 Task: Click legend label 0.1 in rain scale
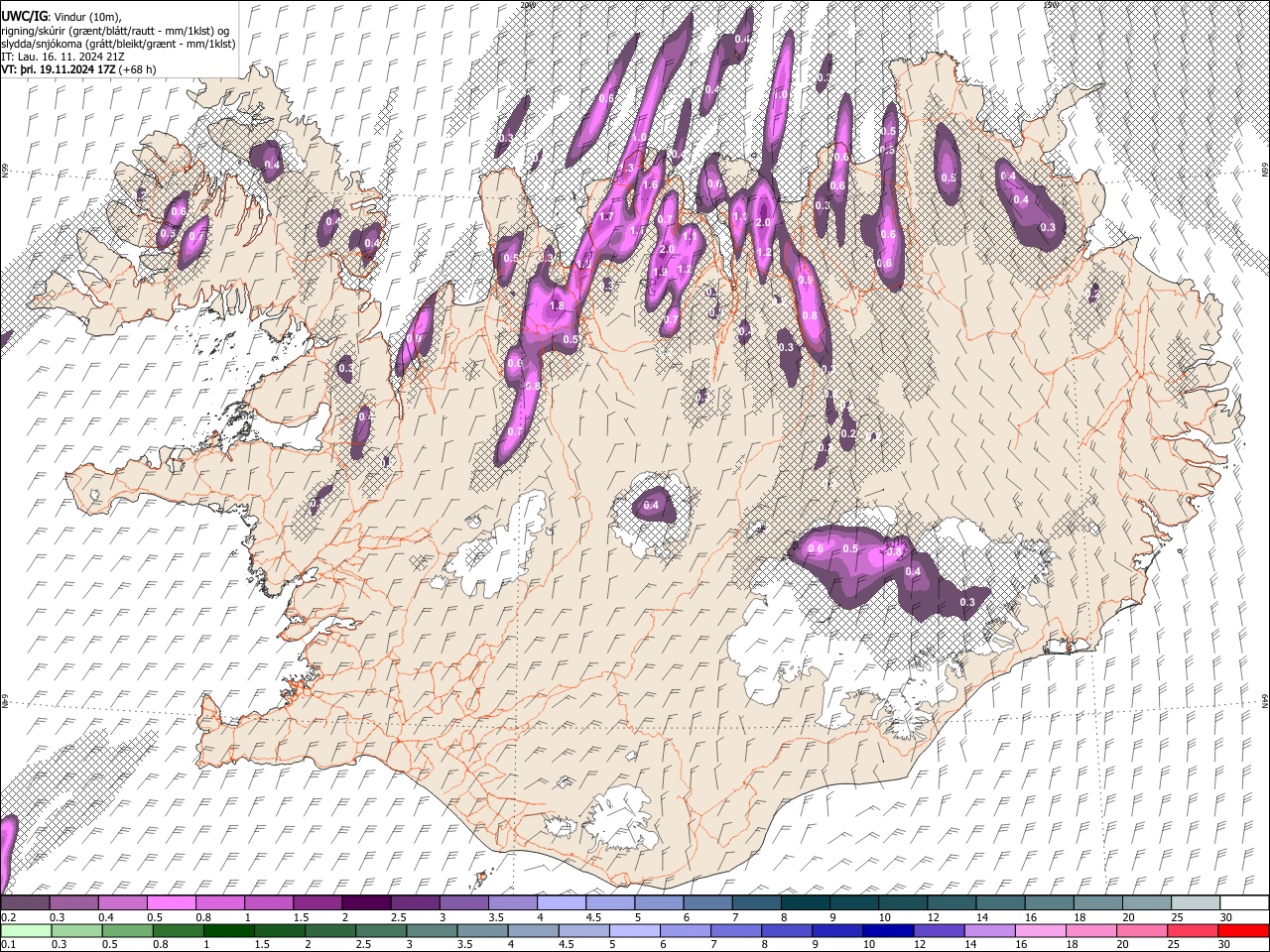[x=8, y=944]
